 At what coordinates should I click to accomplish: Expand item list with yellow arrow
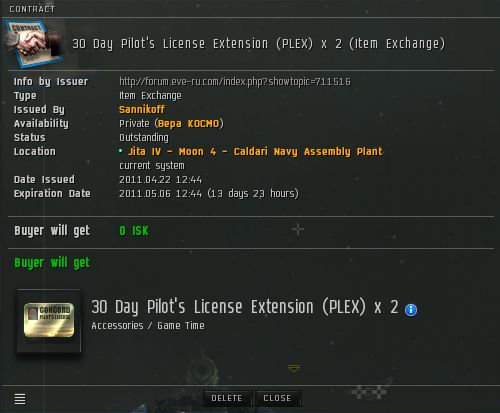tap(294, 368)
